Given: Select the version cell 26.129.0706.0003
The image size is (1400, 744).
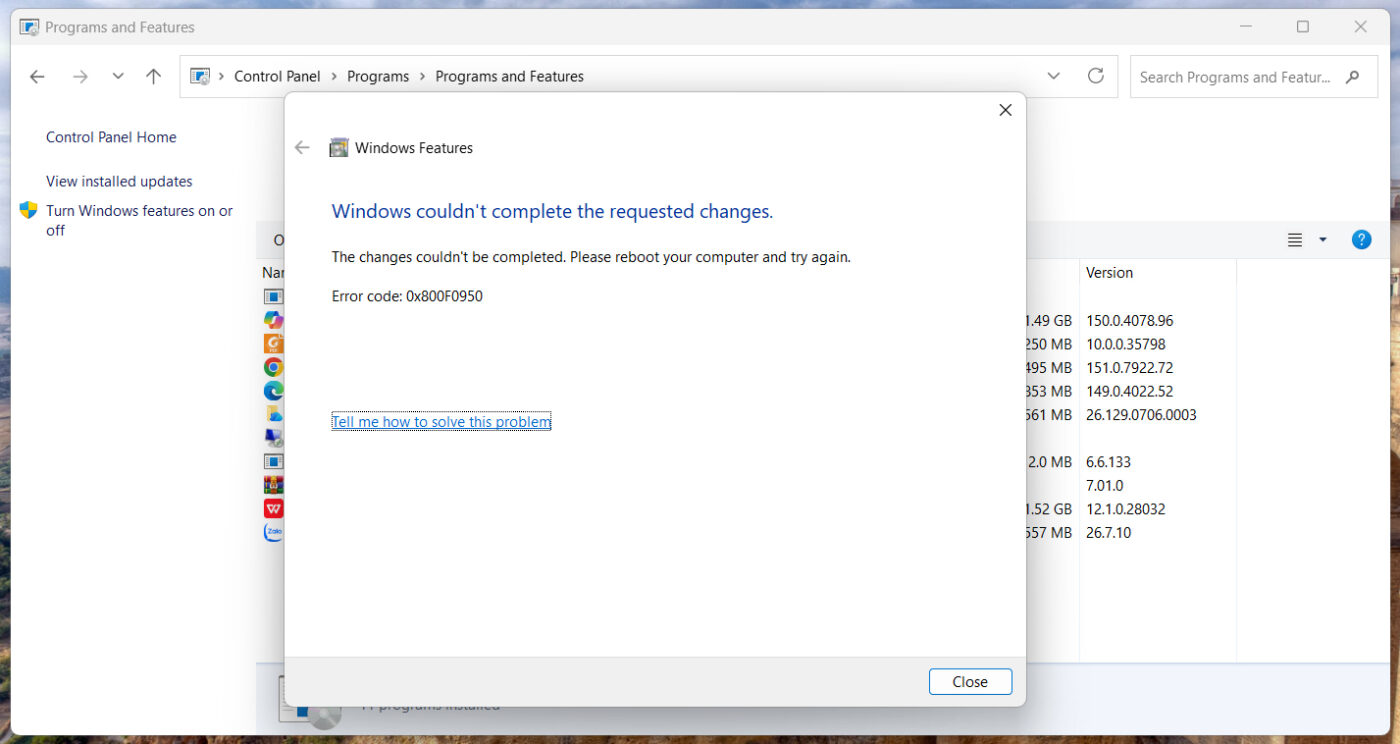Looking at the screenshot, I should (1141, 415).
